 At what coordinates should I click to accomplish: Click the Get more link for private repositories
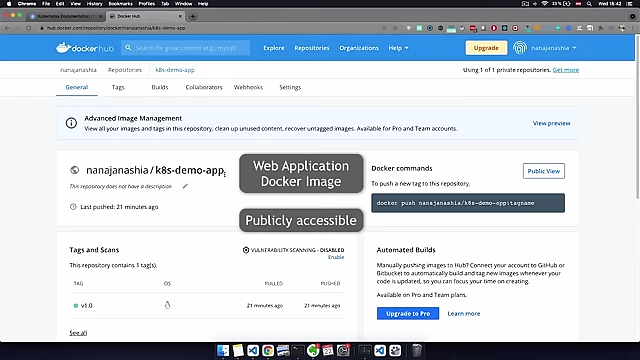[x=566, y=70]
